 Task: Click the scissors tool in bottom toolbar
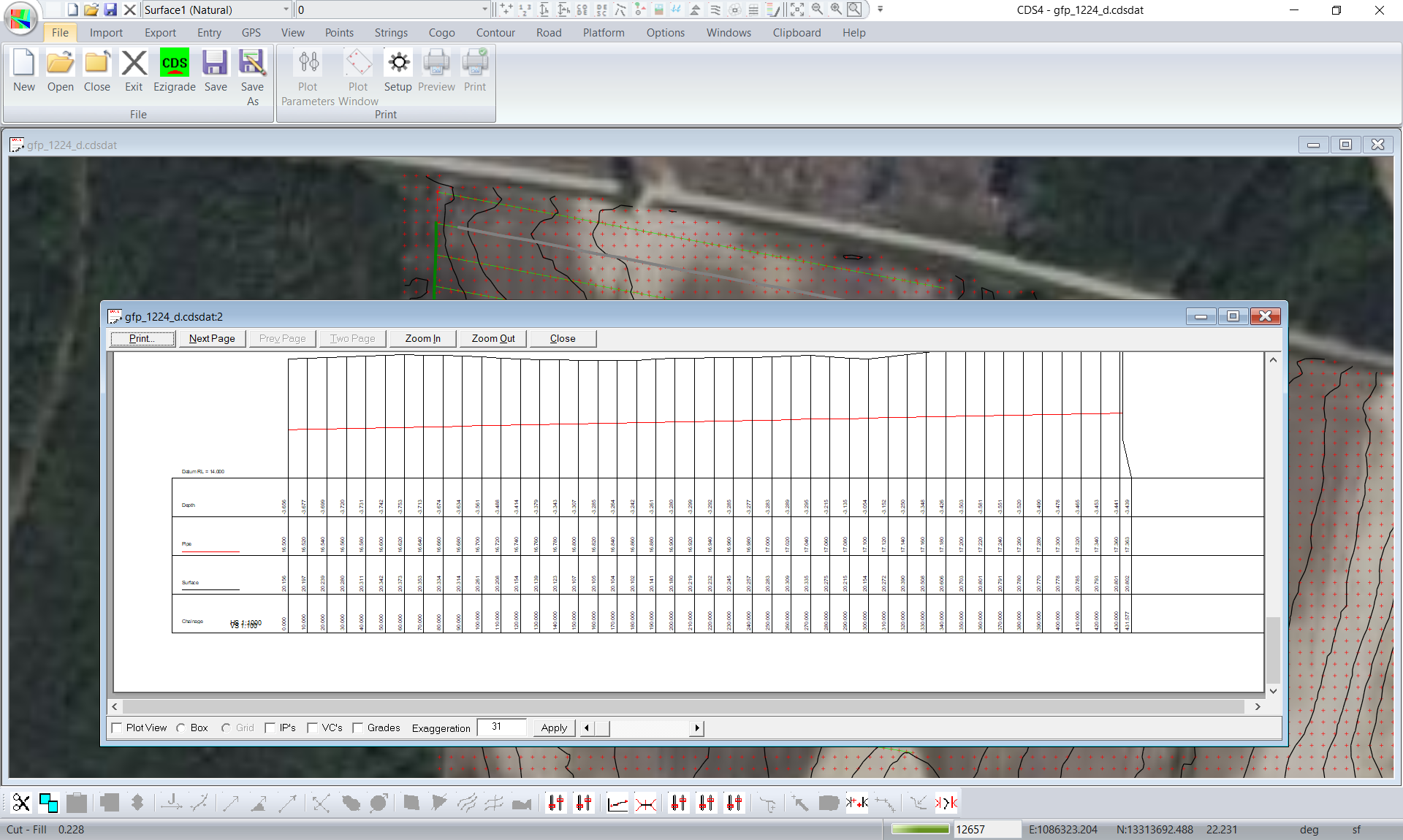[21, 803]
